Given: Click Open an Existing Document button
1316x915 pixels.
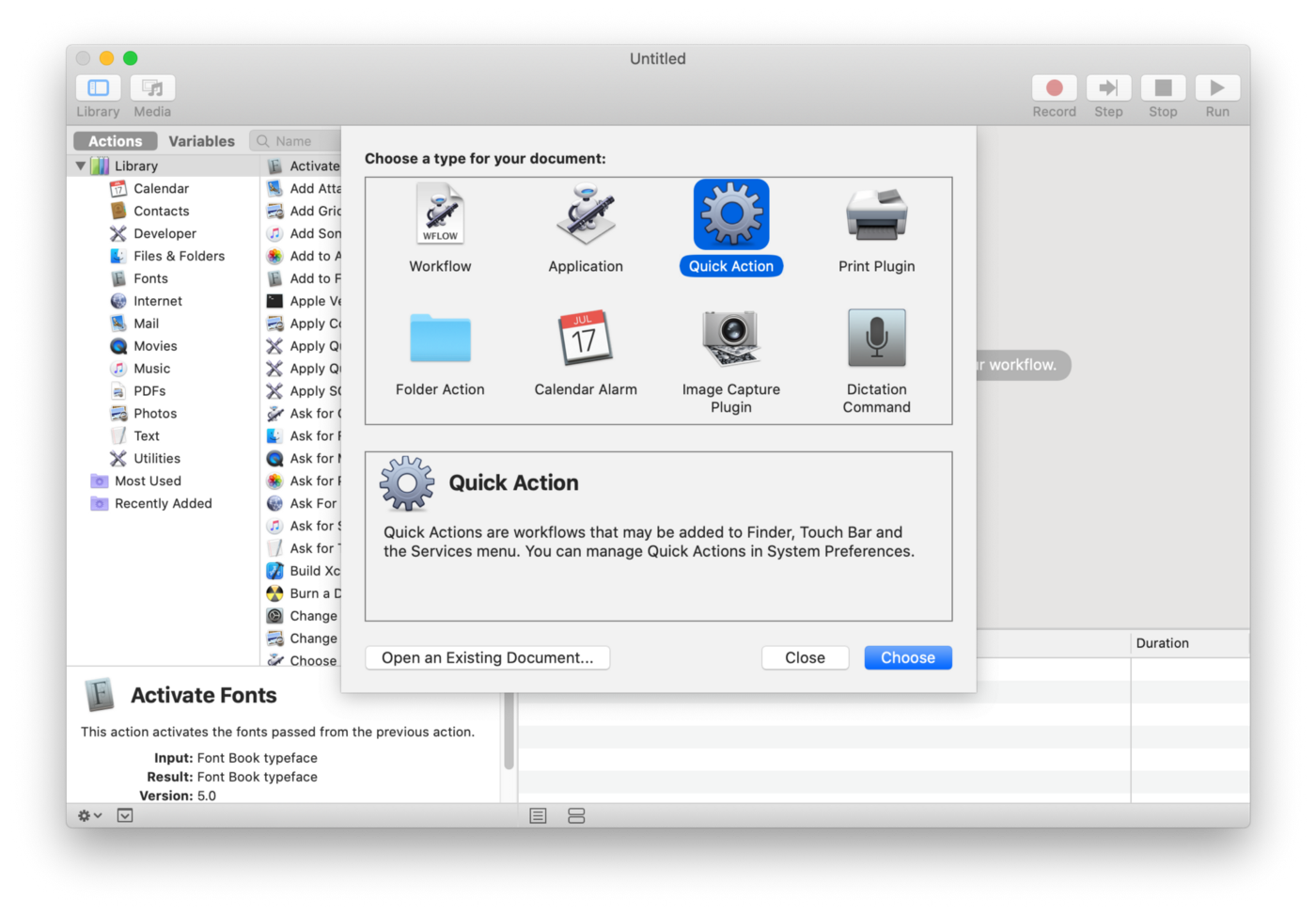Looking at the screenshot, I should [488, 657].
